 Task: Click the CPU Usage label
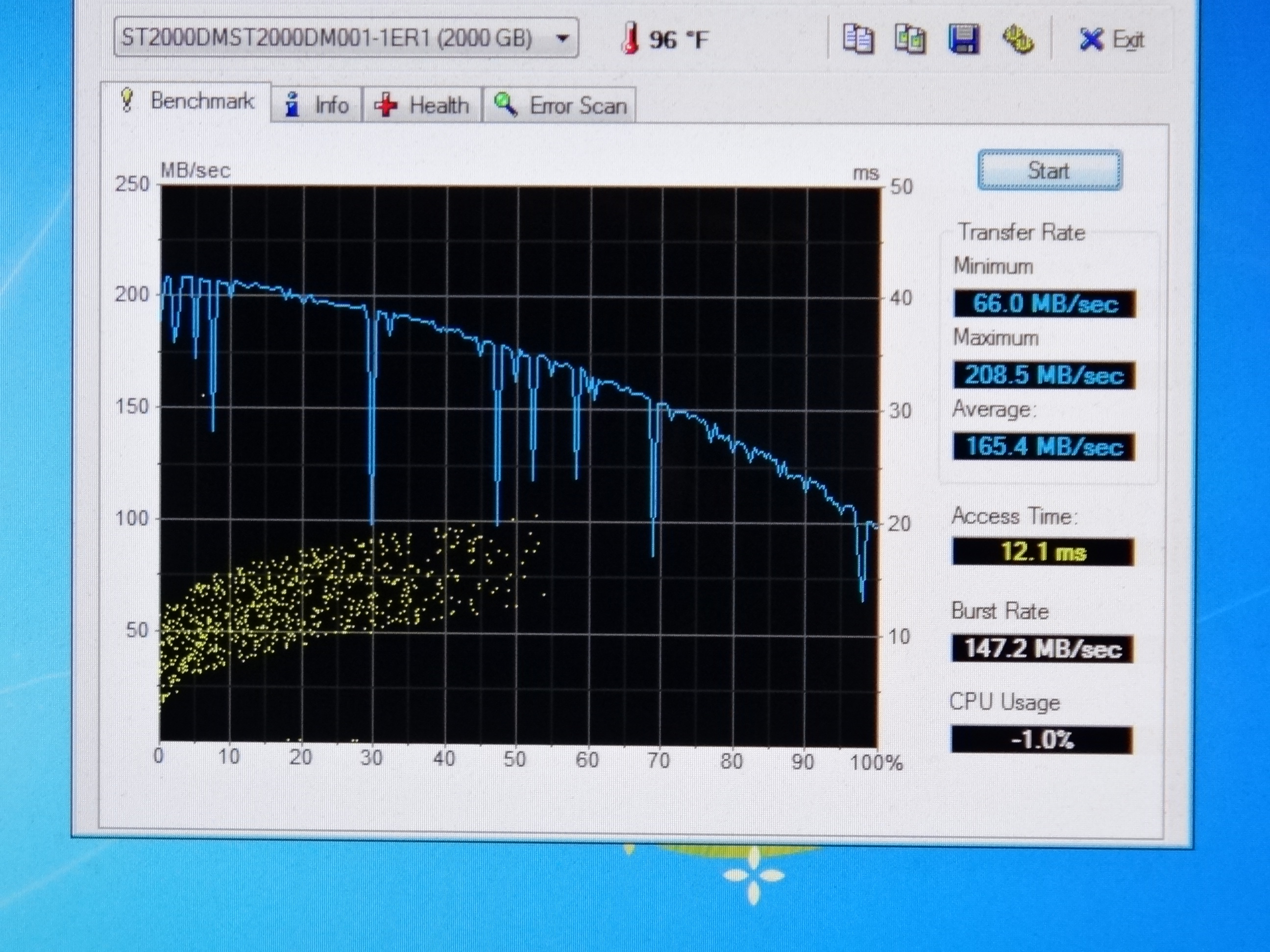tap(1004, 702)
